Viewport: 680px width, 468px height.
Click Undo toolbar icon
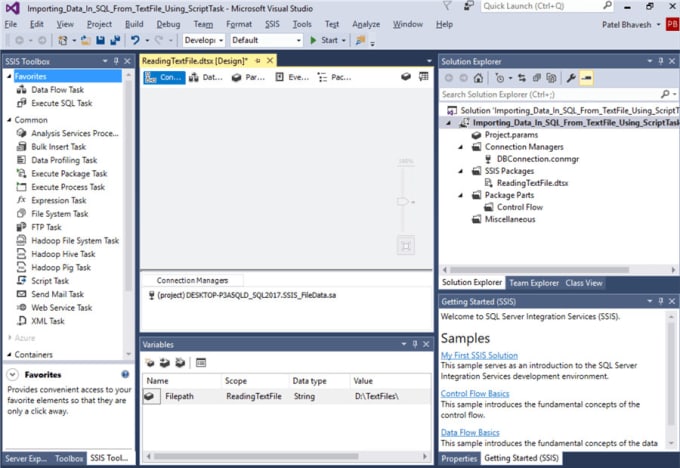(x=135, y=40)
